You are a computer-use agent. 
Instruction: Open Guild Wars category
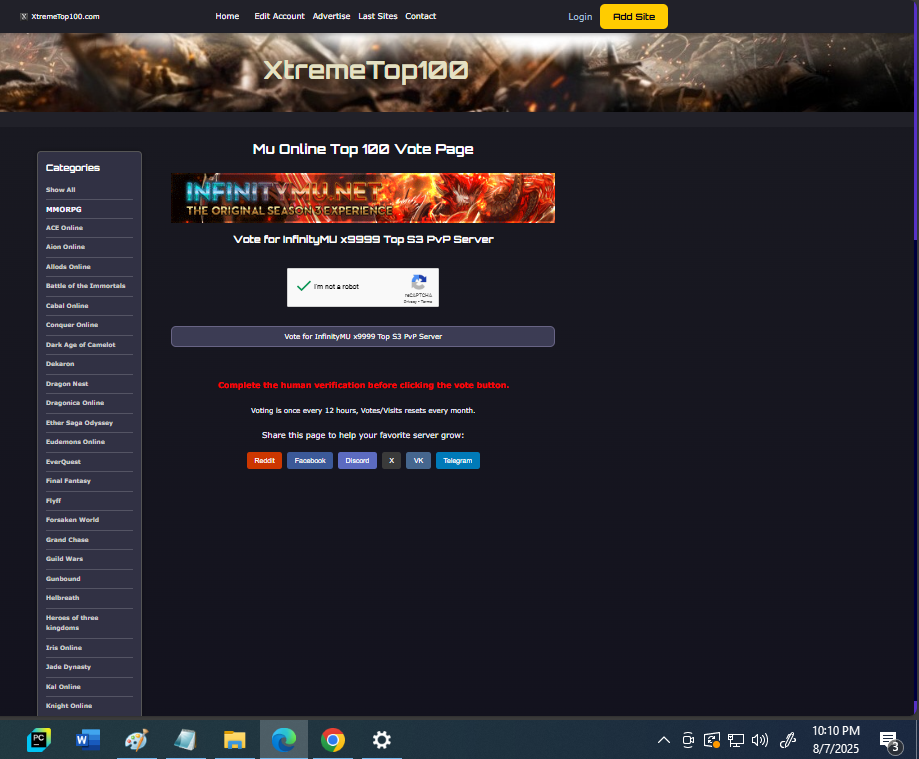[x=64, y=559]
